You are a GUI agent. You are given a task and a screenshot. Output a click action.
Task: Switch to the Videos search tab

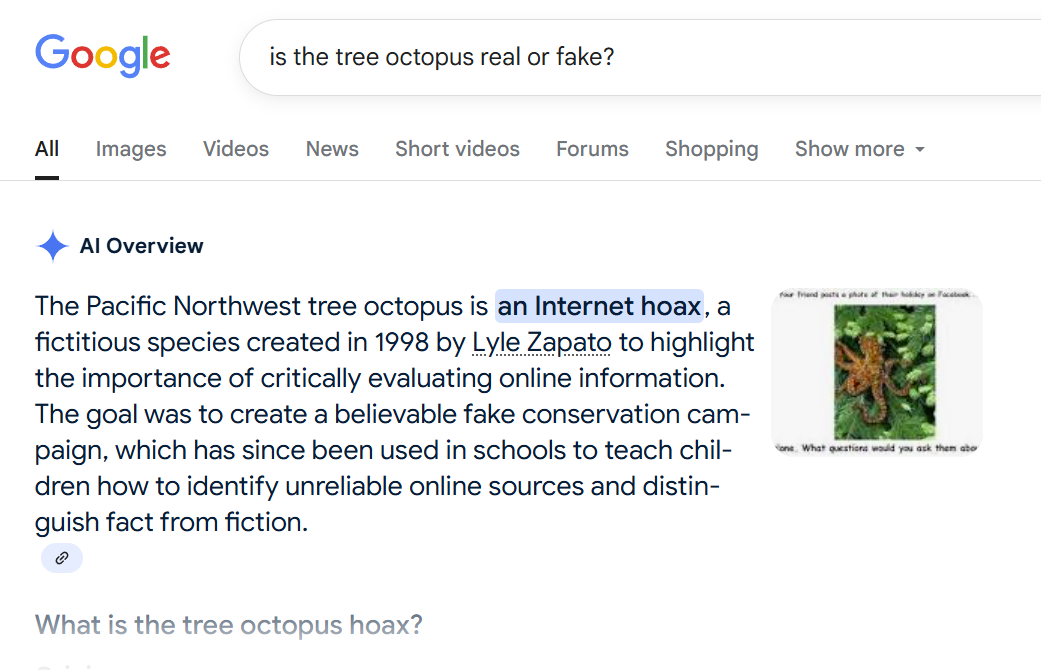235,148
